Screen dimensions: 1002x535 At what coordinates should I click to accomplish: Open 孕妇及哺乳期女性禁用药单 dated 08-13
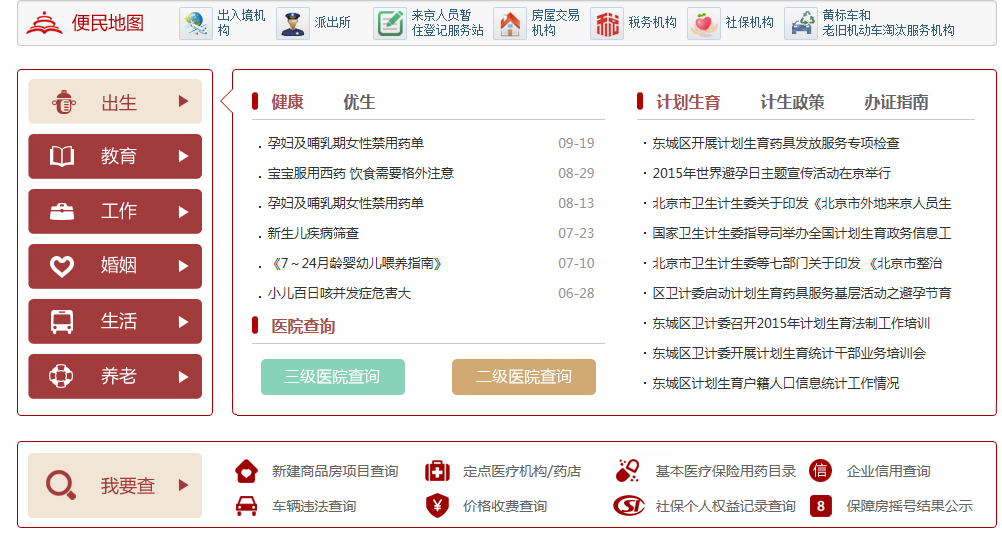[x=346, y=203]
